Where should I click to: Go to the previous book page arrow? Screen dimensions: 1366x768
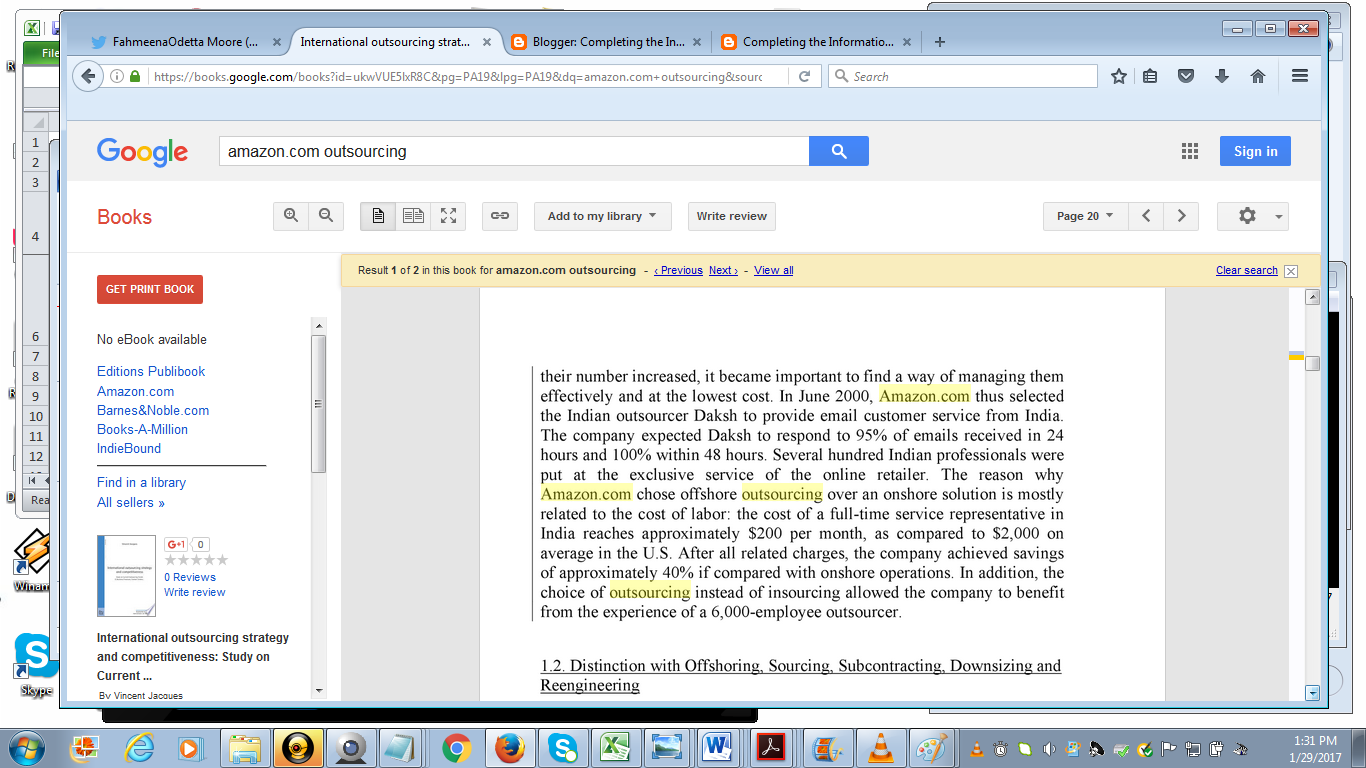click(x=1146, y=216)
